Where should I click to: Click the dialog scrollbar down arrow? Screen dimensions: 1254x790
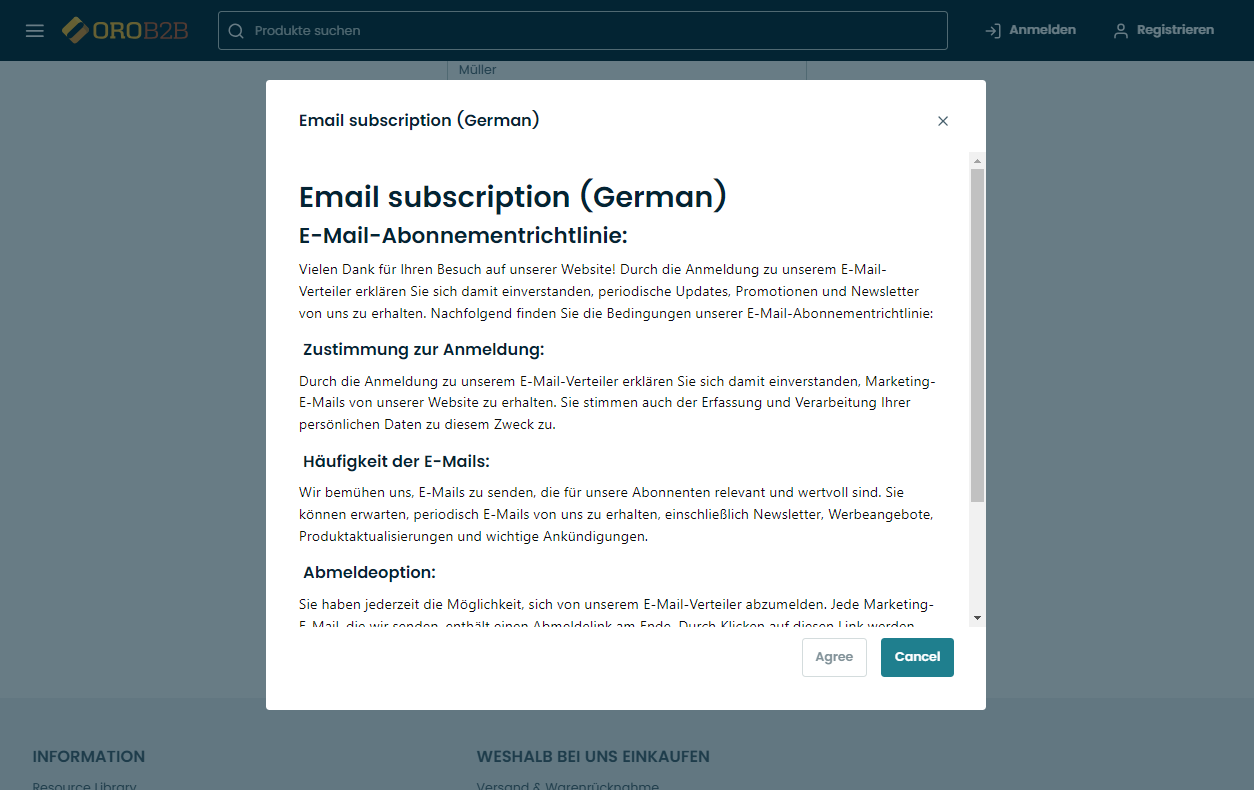pos(977,618)
